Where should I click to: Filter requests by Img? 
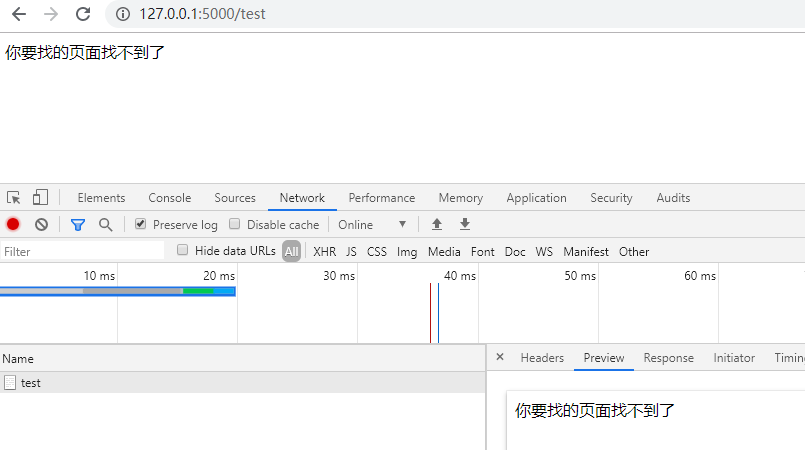pyautogui.click(x=407, y=252)
